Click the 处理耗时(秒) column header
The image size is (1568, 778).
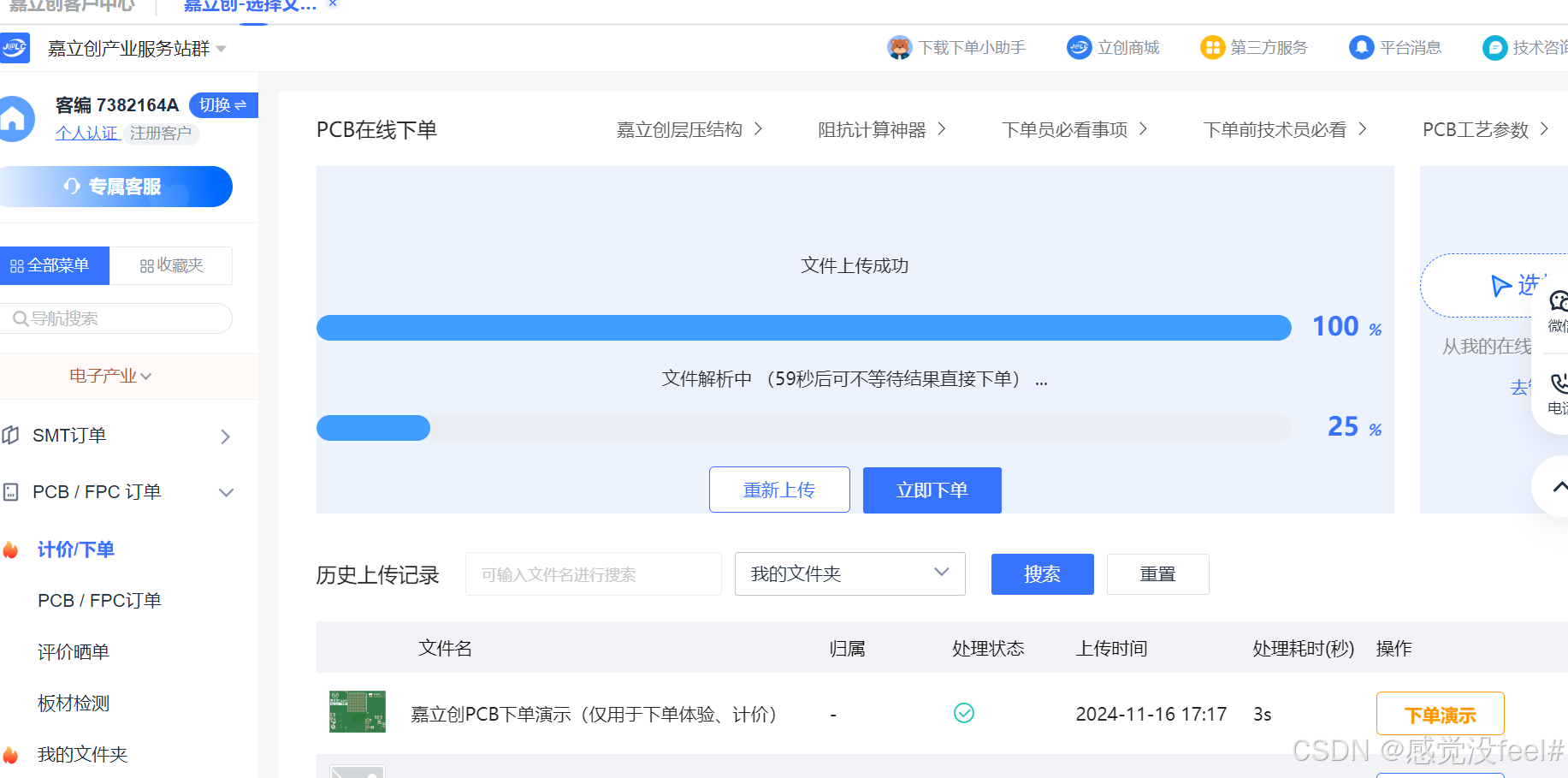tap(1304, 649)
